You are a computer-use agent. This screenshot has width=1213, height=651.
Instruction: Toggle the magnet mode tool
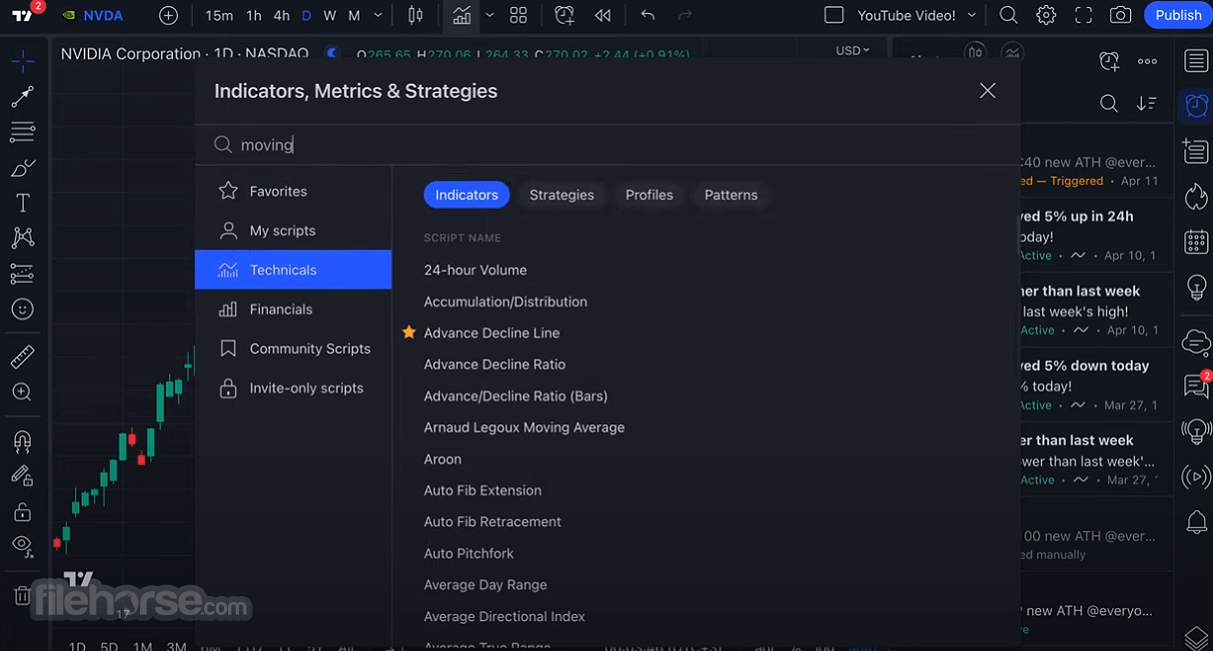click(22, 440)
